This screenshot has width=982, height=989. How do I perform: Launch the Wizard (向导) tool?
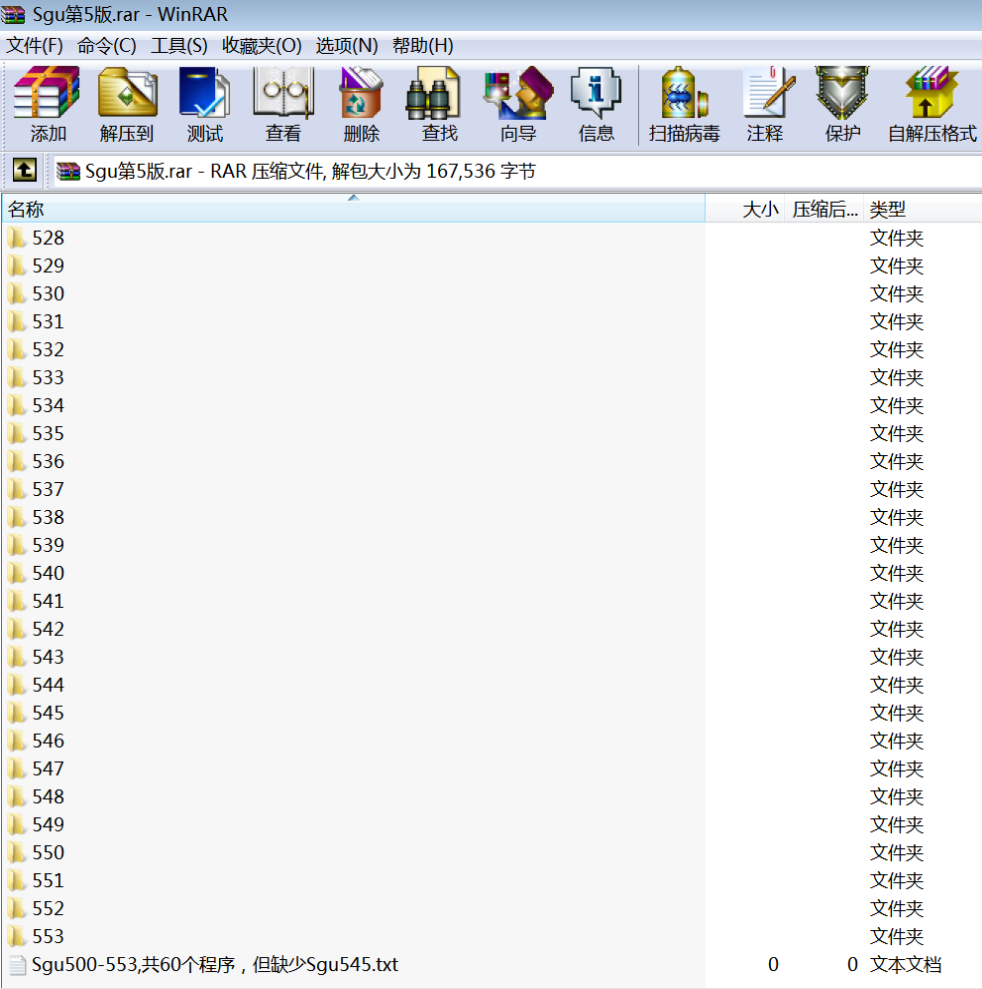518,105
